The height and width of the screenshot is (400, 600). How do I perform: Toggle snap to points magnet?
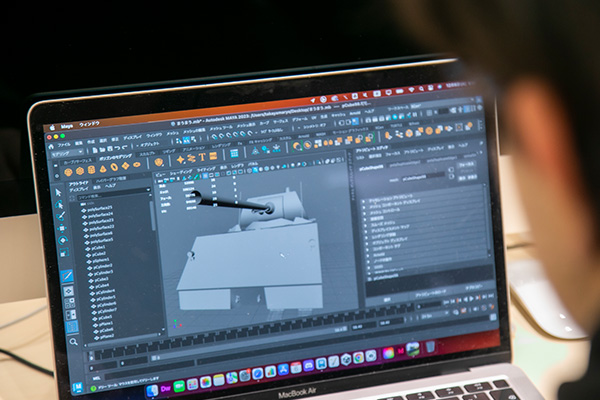coord(228,135)
